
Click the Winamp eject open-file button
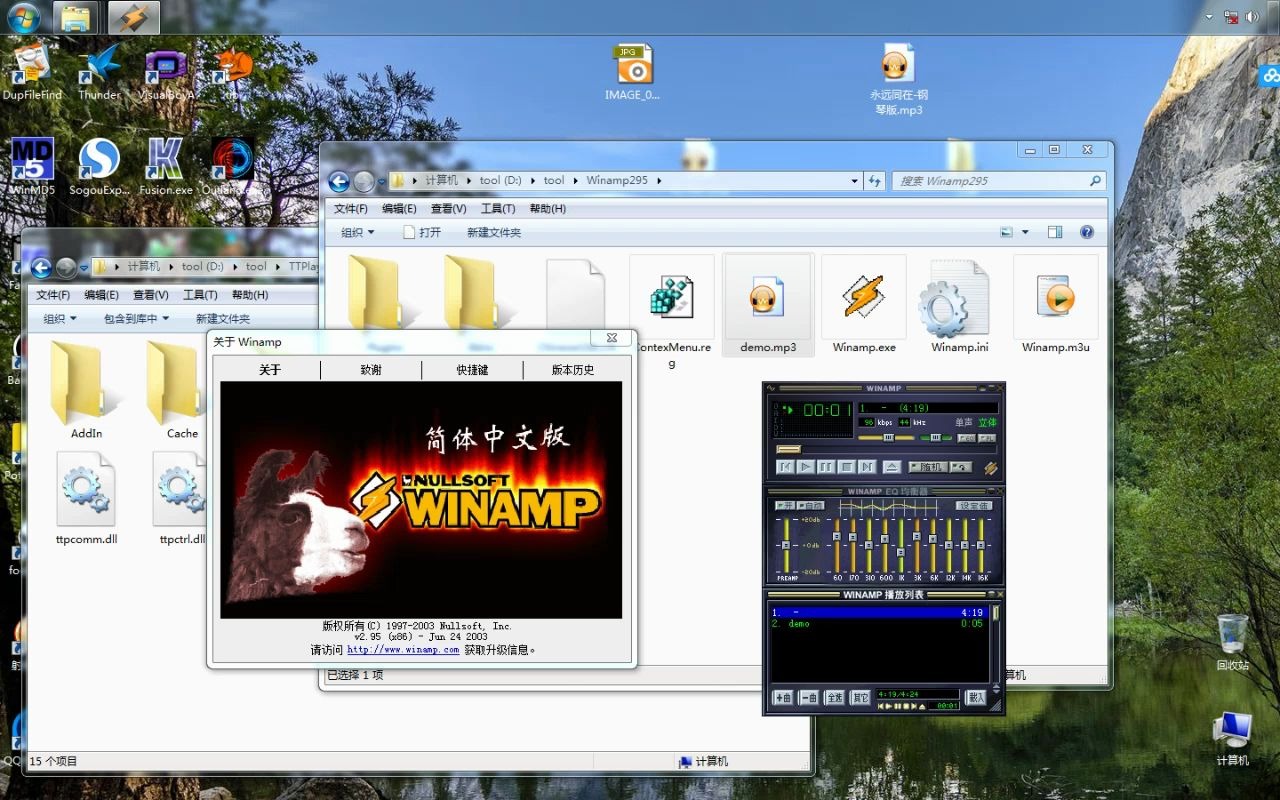click(x=892, y=467)
